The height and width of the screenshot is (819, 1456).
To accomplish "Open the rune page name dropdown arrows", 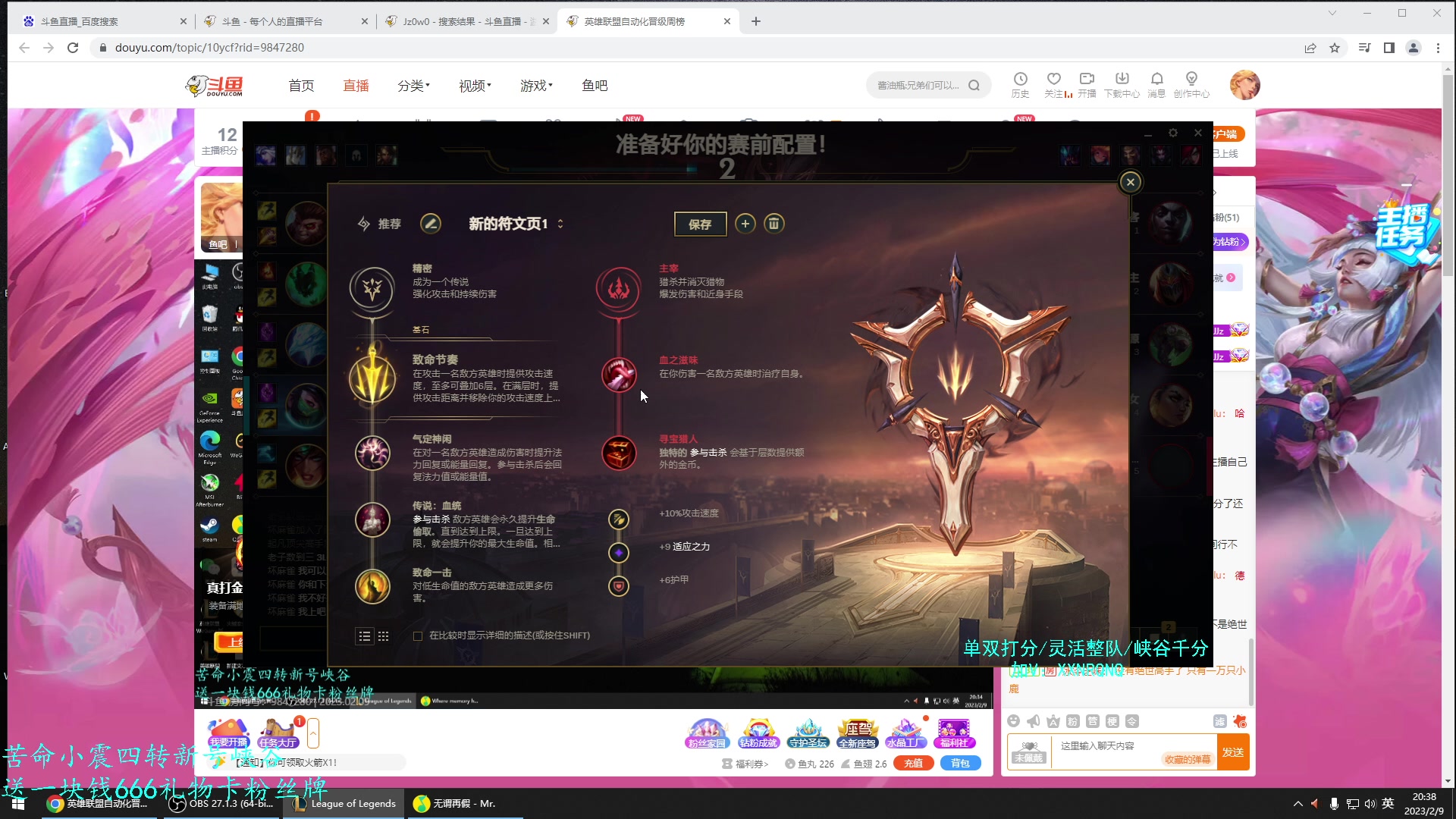I will click(x=560, y=224).
